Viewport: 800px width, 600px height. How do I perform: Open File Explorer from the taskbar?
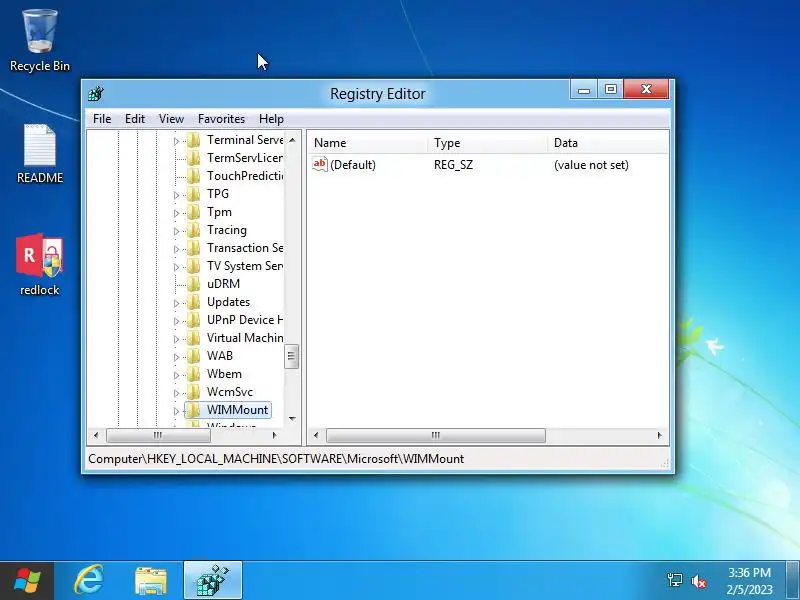[151, 581]
